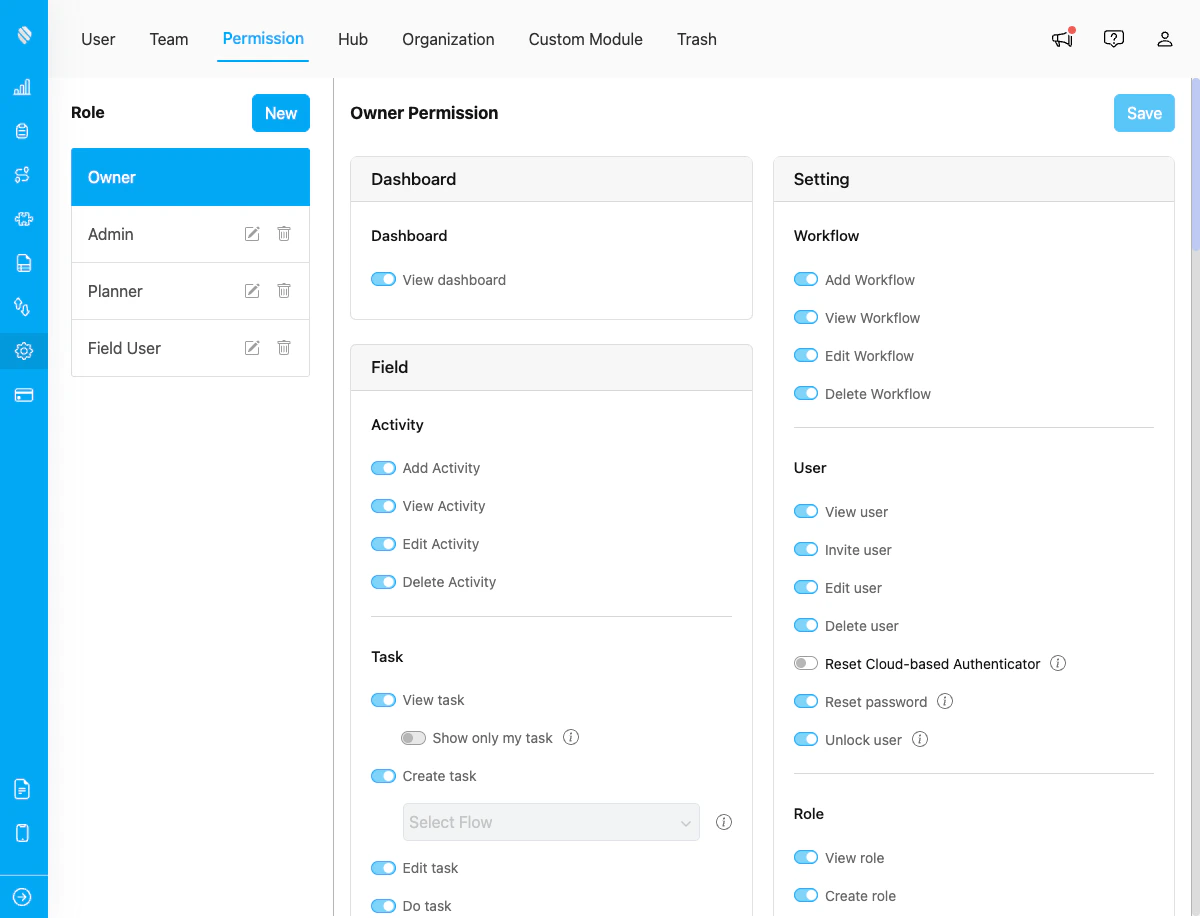This screenshot has height=918, width=1200.
Task: Expand sidebar with the arrow circle icon
Action: pyautogui.click(x=23, y=897)
